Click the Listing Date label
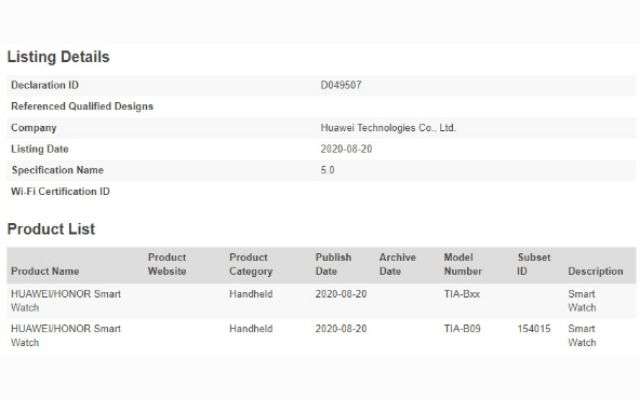This screenshot has height=400, width=640. tap(40, 149)
